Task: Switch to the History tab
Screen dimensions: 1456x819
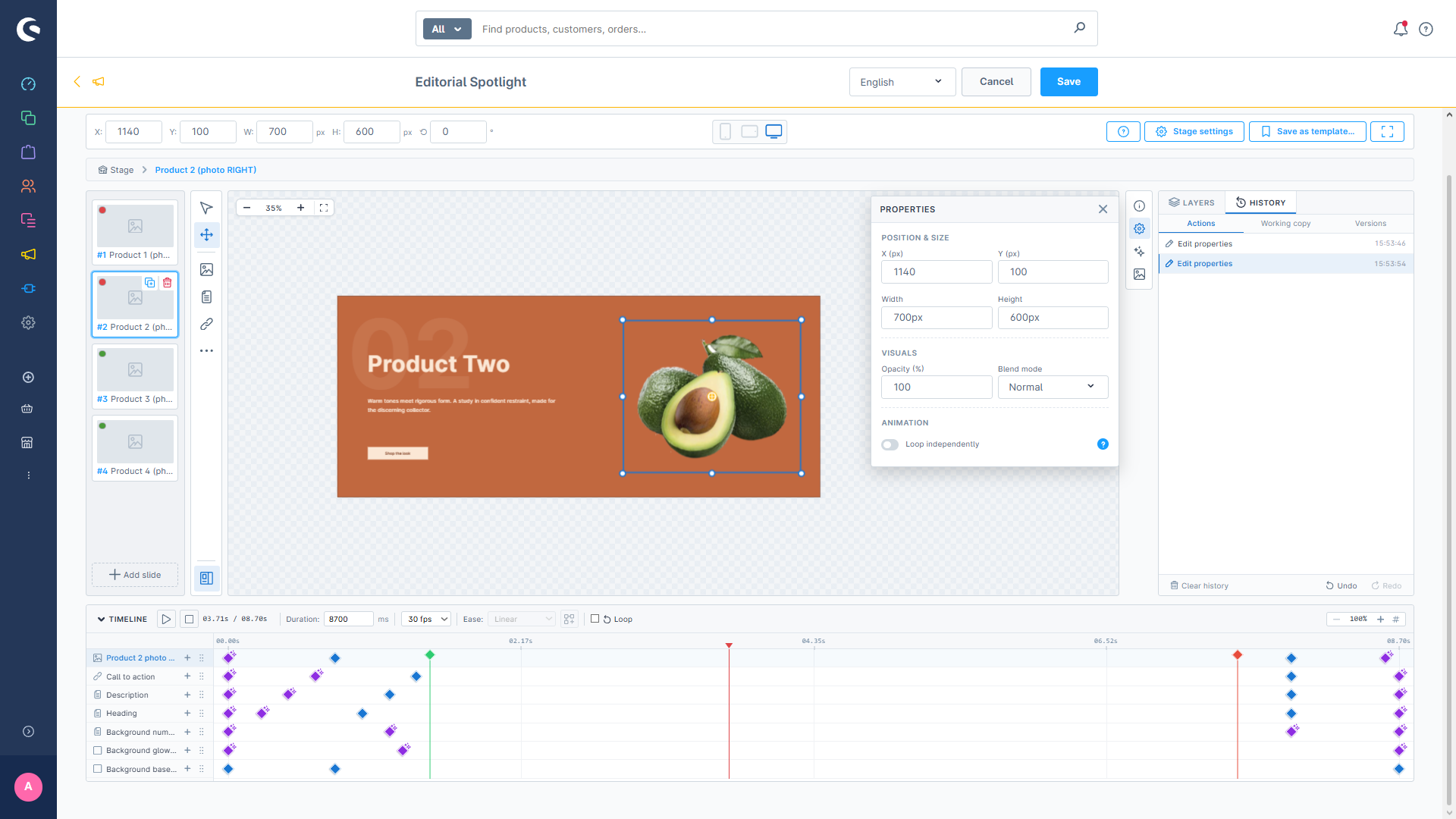Action: point(1260,202)
